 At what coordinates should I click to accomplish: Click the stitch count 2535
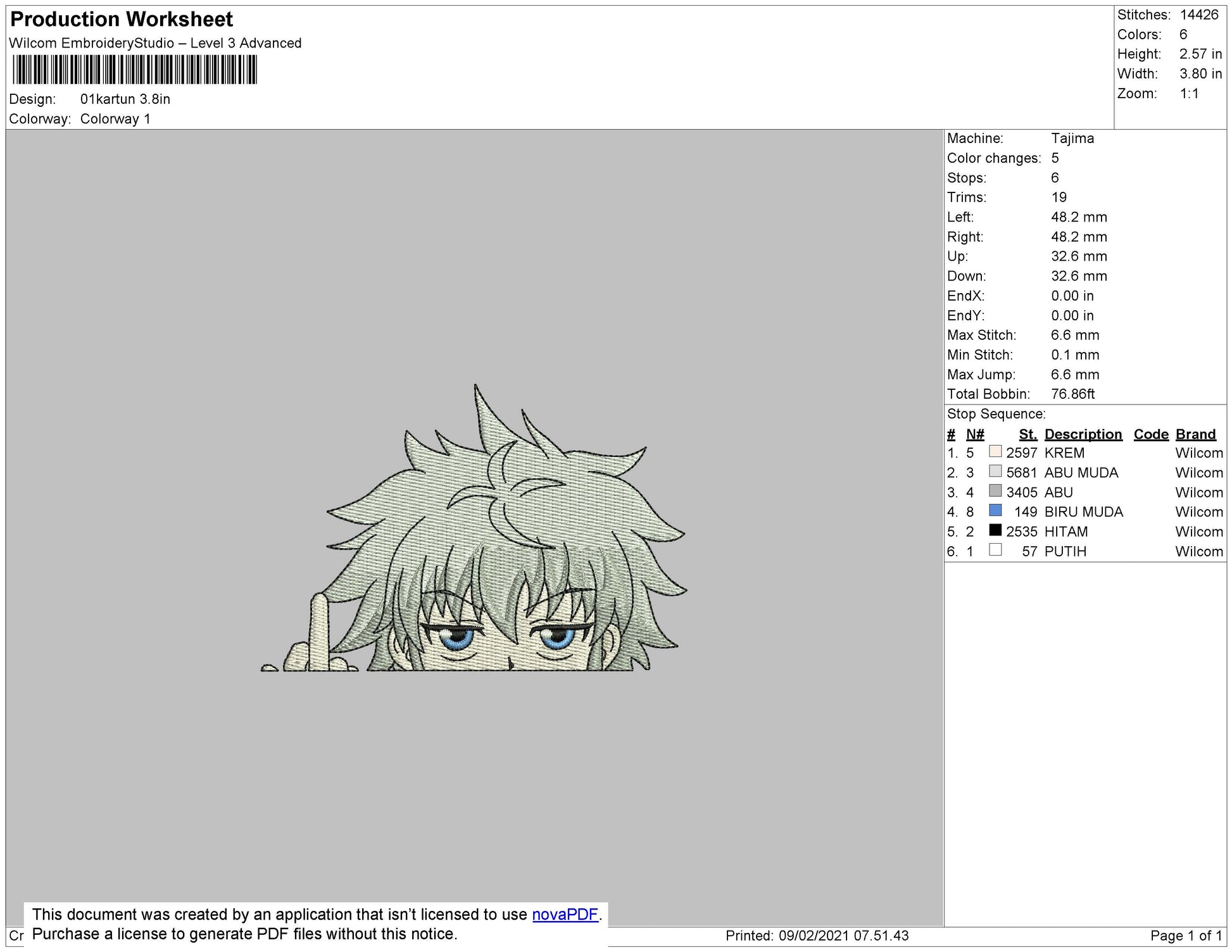1021,532
